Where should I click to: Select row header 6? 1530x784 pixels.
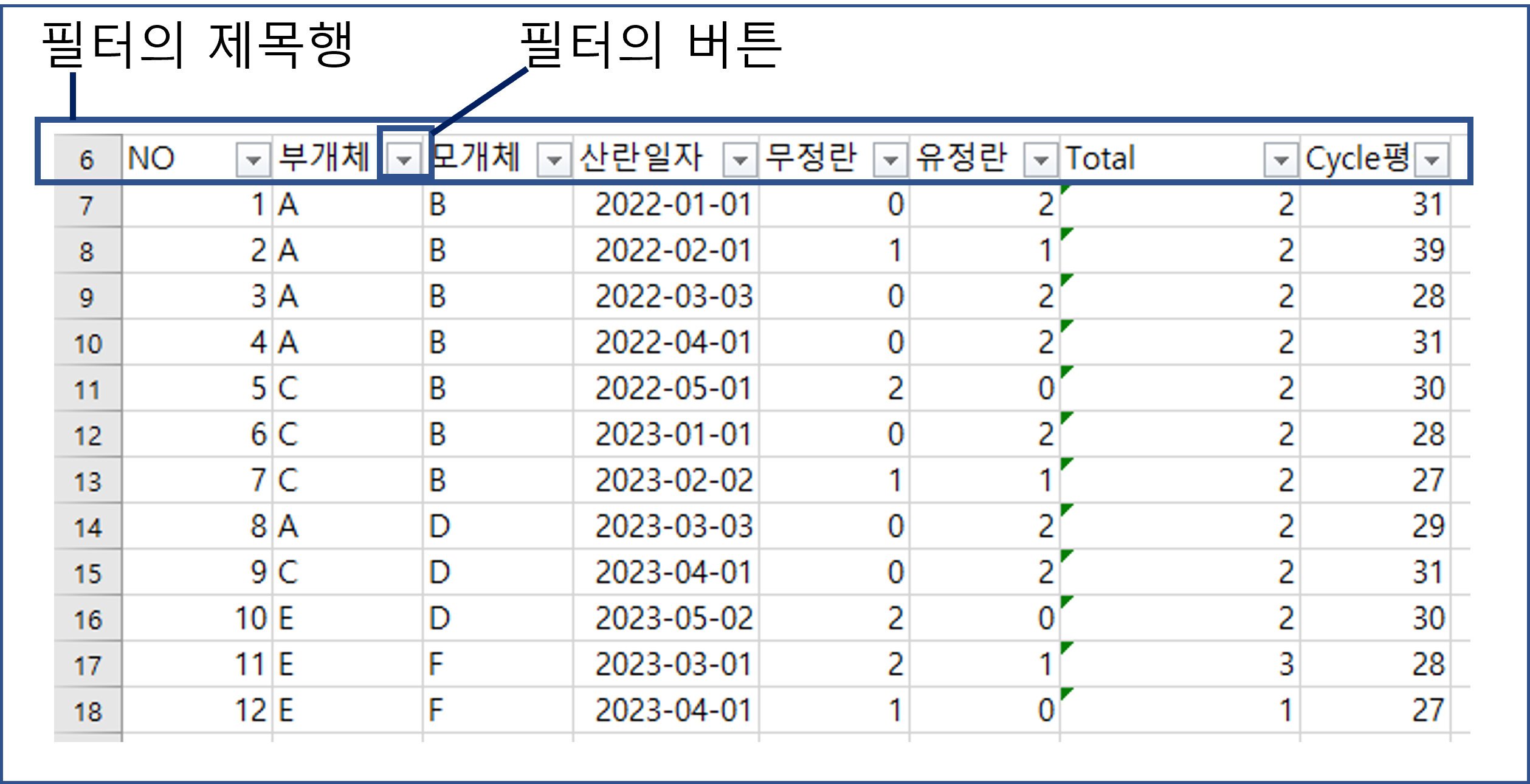[x=88, y=160]
